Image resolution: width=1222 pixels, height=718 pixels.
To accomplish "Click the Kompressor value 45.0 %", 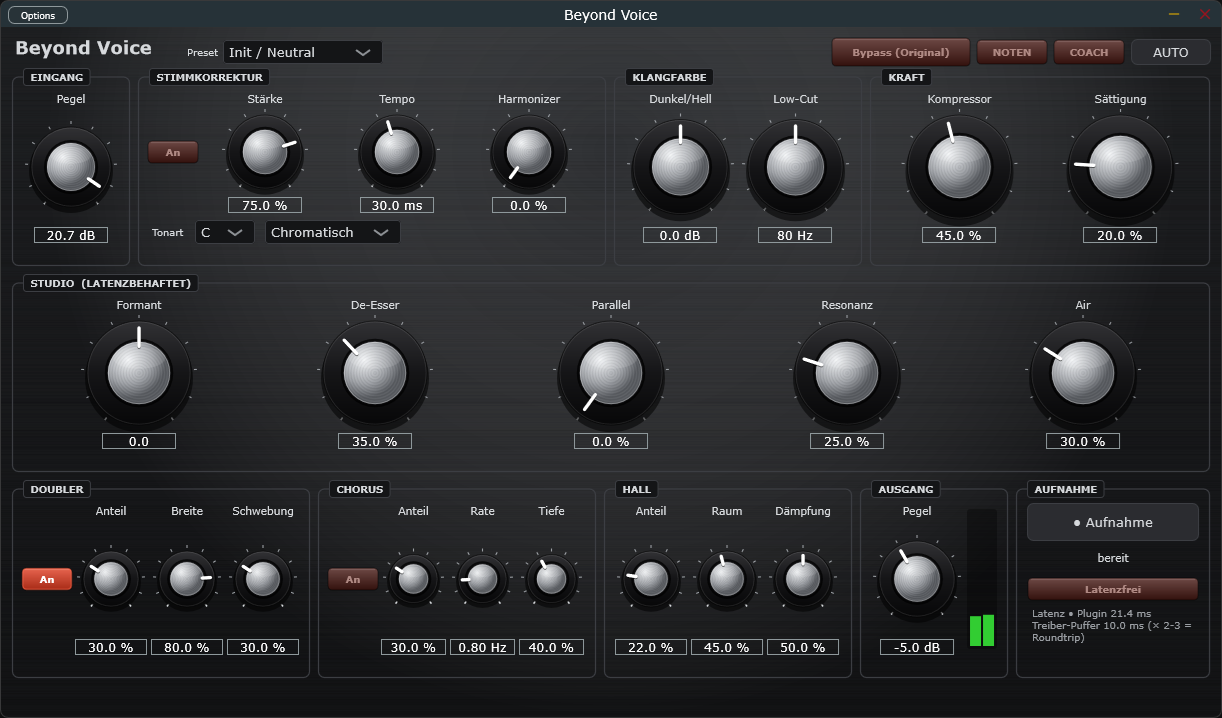I will tap(960, 235).
